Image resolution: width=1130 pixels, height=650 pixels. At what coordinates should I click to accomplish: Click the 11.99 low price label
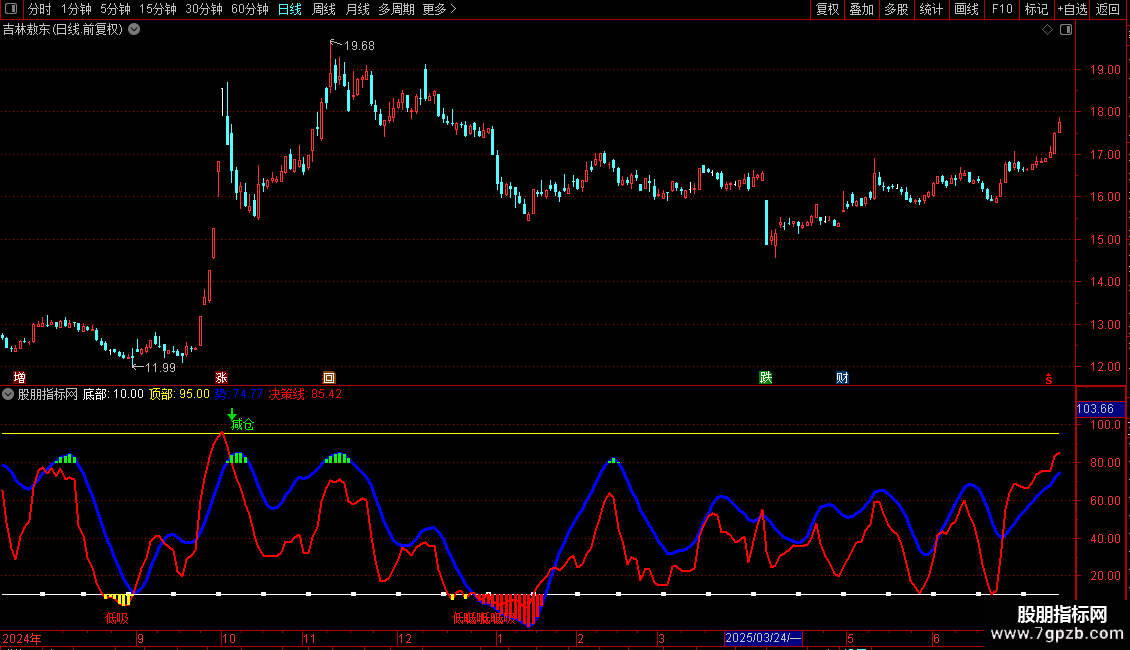(x=160, y=368)
